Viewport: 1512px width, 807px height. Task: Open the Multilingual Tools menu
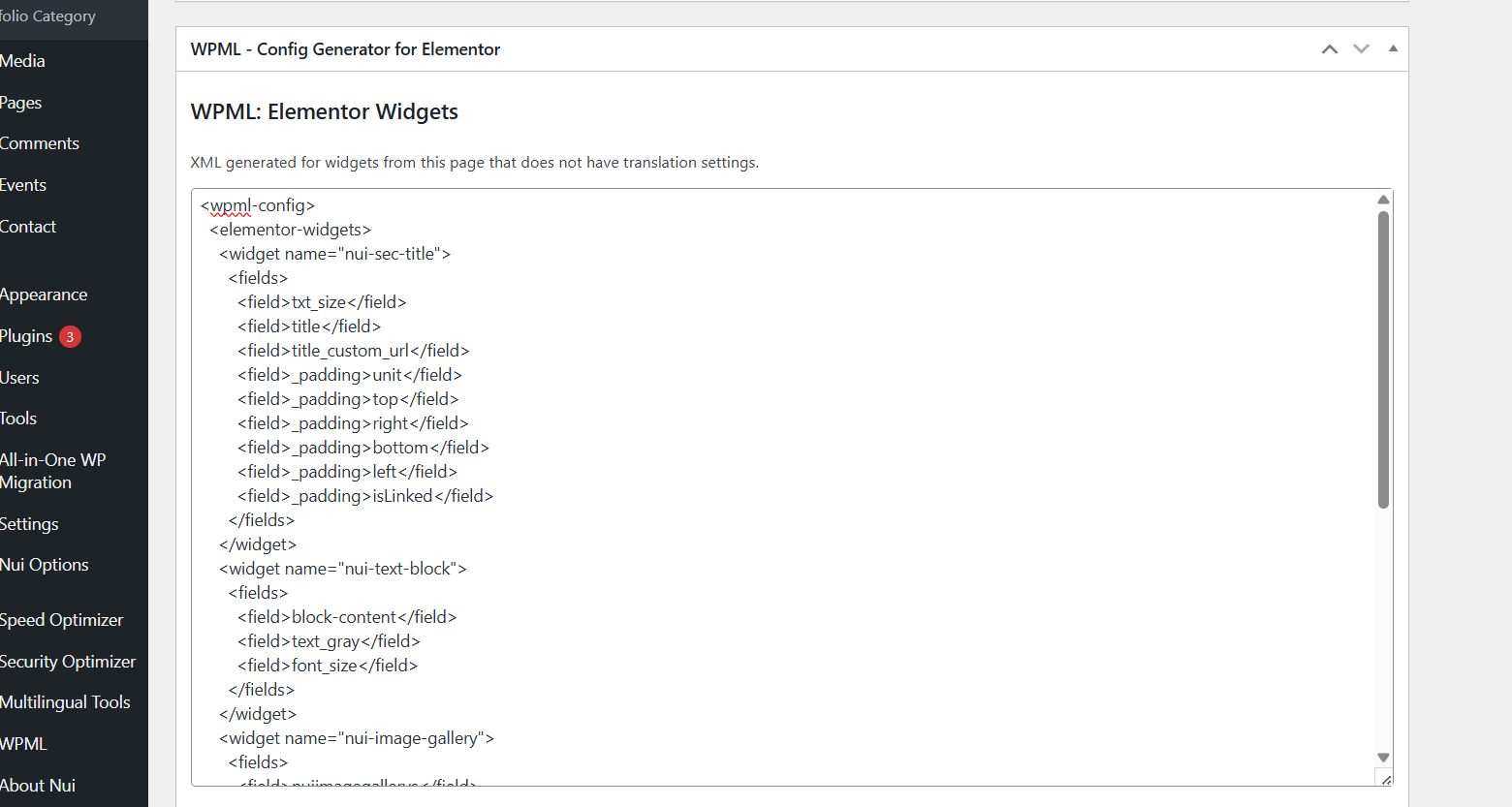(65, 702)
